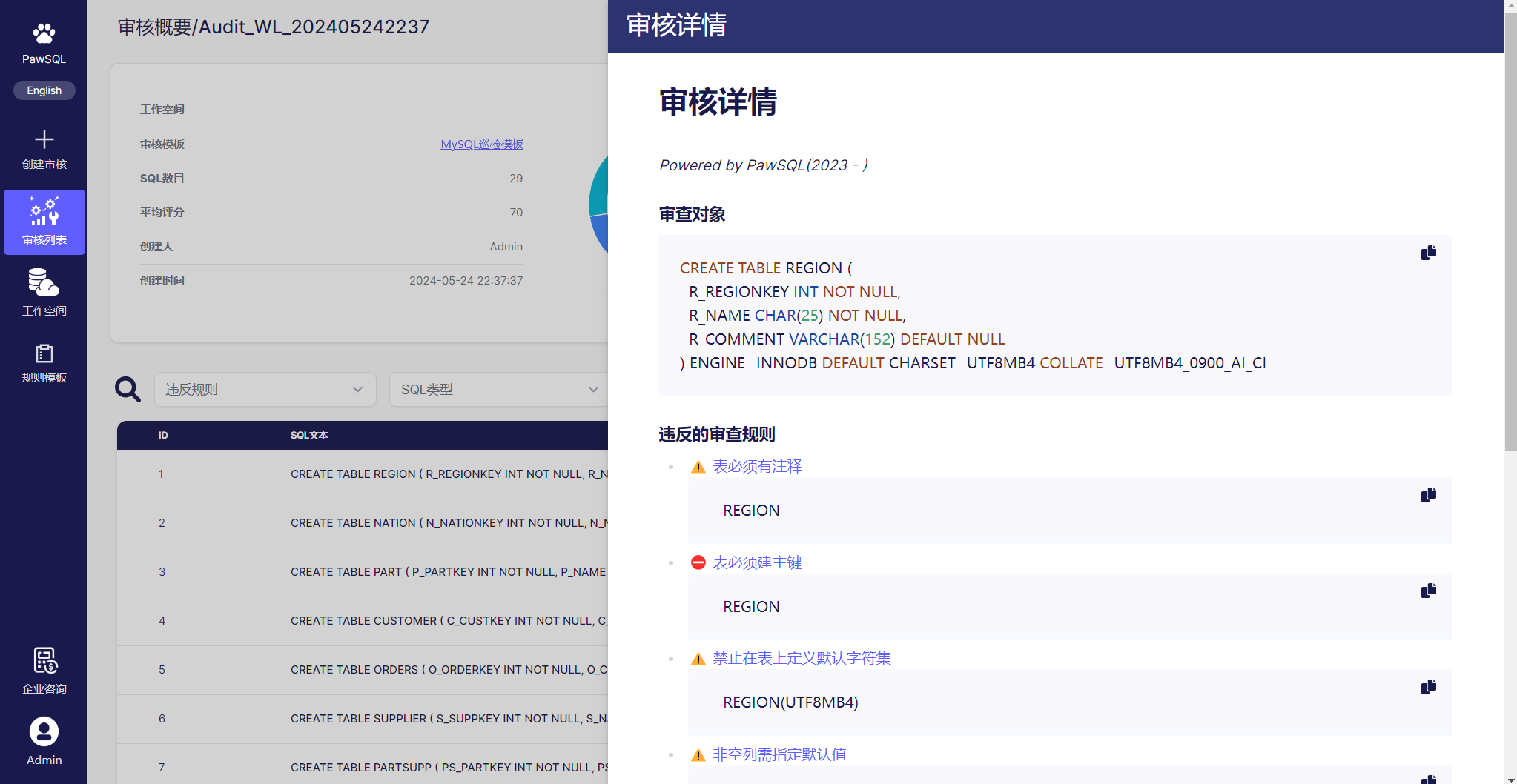Open the 企业咨询 icon in sidebar
The image size is (1517, 784).
[x=44, y=660]
